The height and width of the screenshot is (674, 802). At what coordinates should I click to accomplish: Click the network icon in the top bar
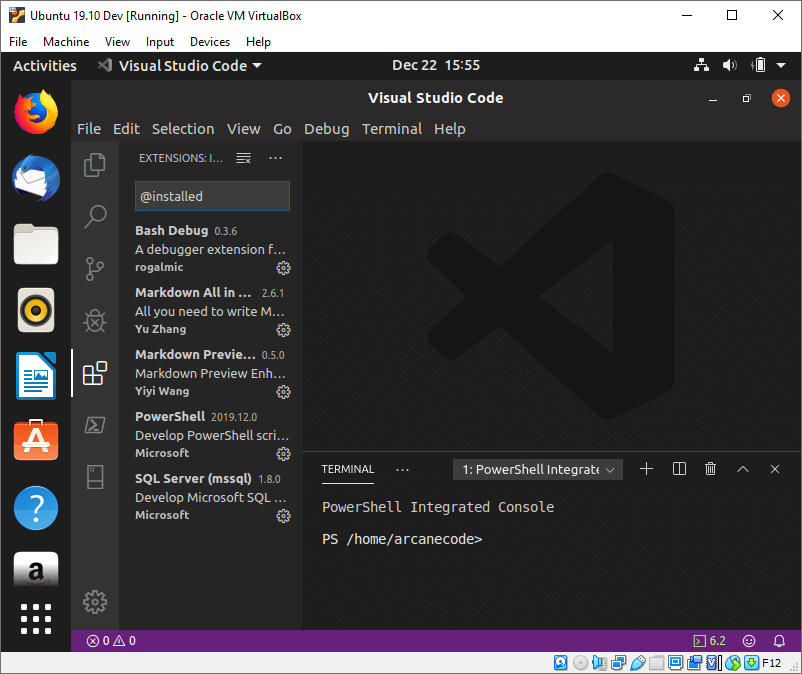tap(701, 65)
